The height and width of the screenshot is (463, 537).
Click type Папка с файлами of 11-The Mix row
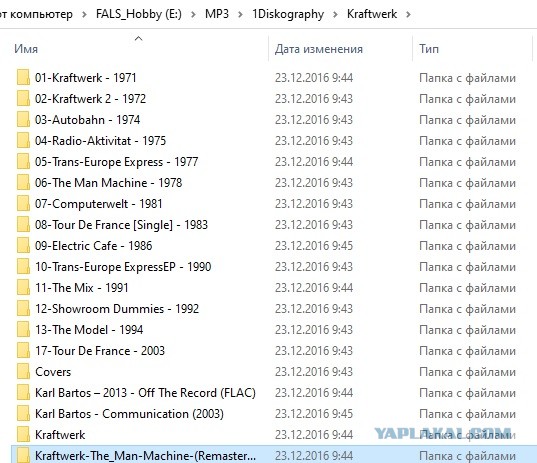click(467, 288)
